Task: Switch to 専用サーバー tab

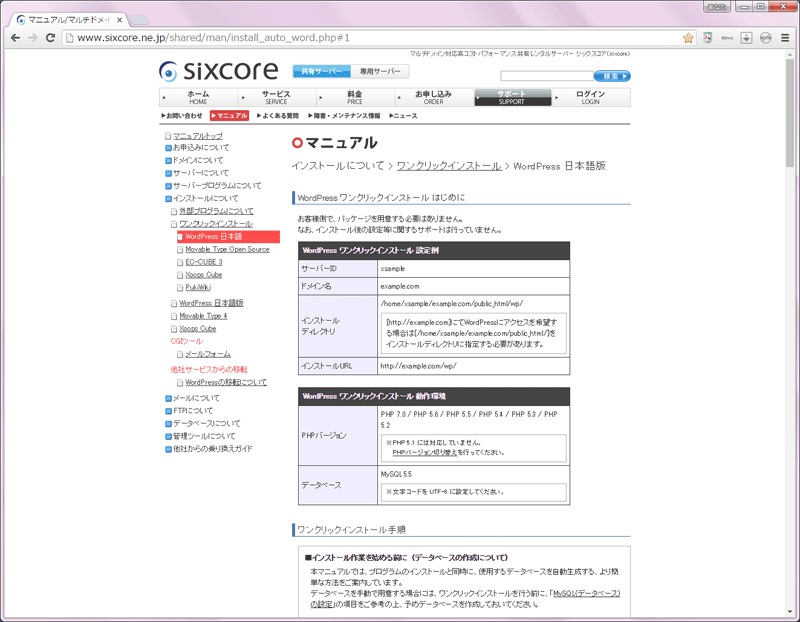Action: pos(380,71)
